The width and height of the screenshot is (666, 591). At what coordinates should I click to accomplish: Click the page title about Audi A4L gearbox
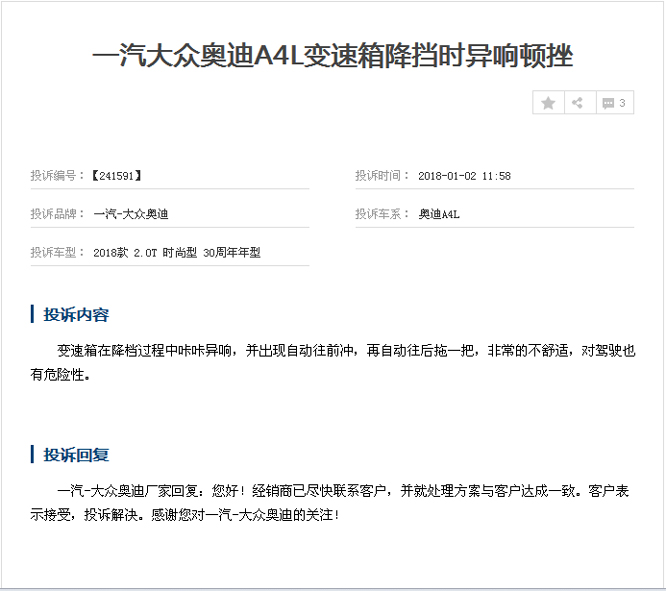[332, 56]
